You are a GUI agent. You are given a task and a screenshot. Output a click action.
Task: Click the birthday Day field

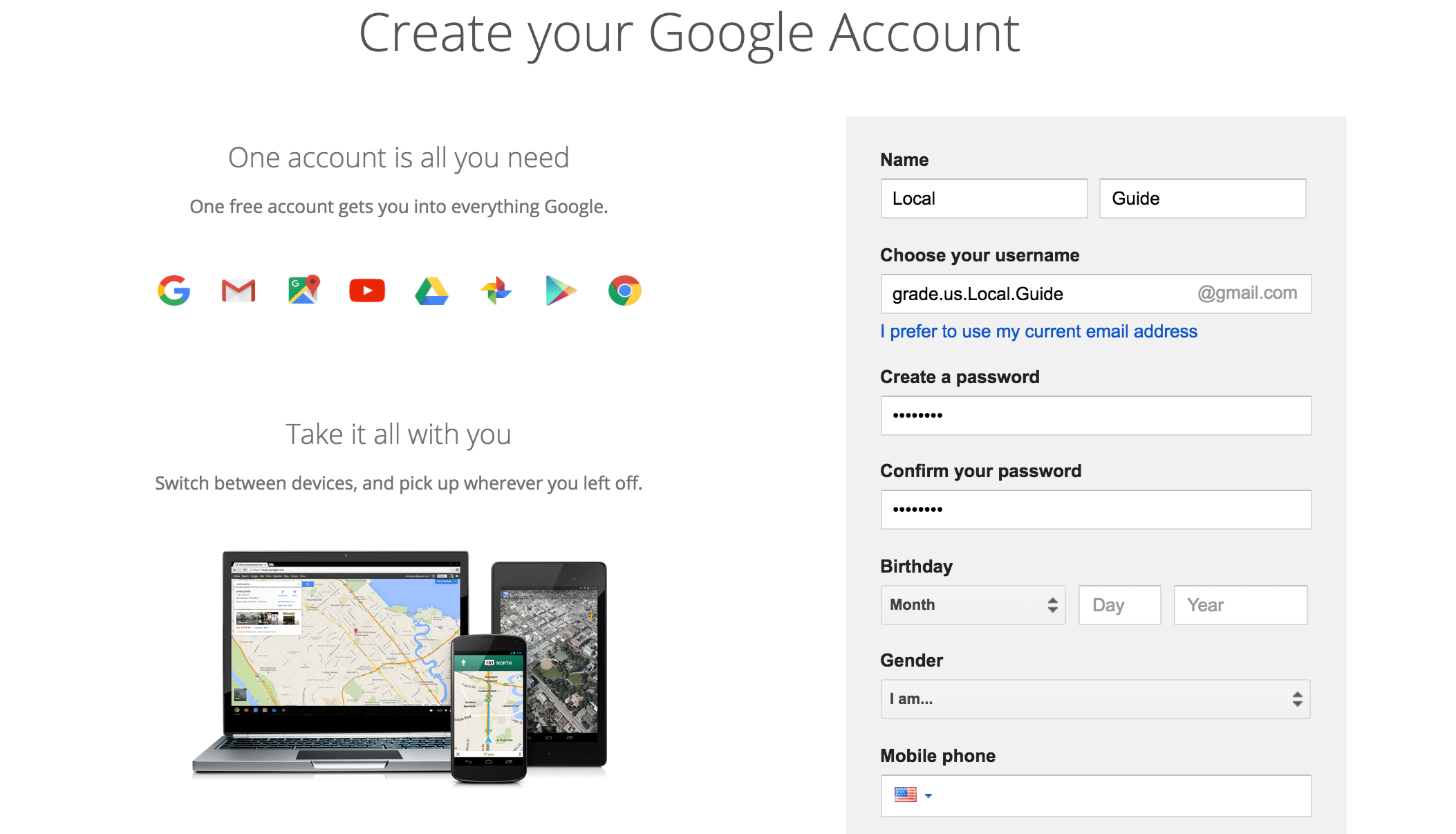pos(1119,605)
